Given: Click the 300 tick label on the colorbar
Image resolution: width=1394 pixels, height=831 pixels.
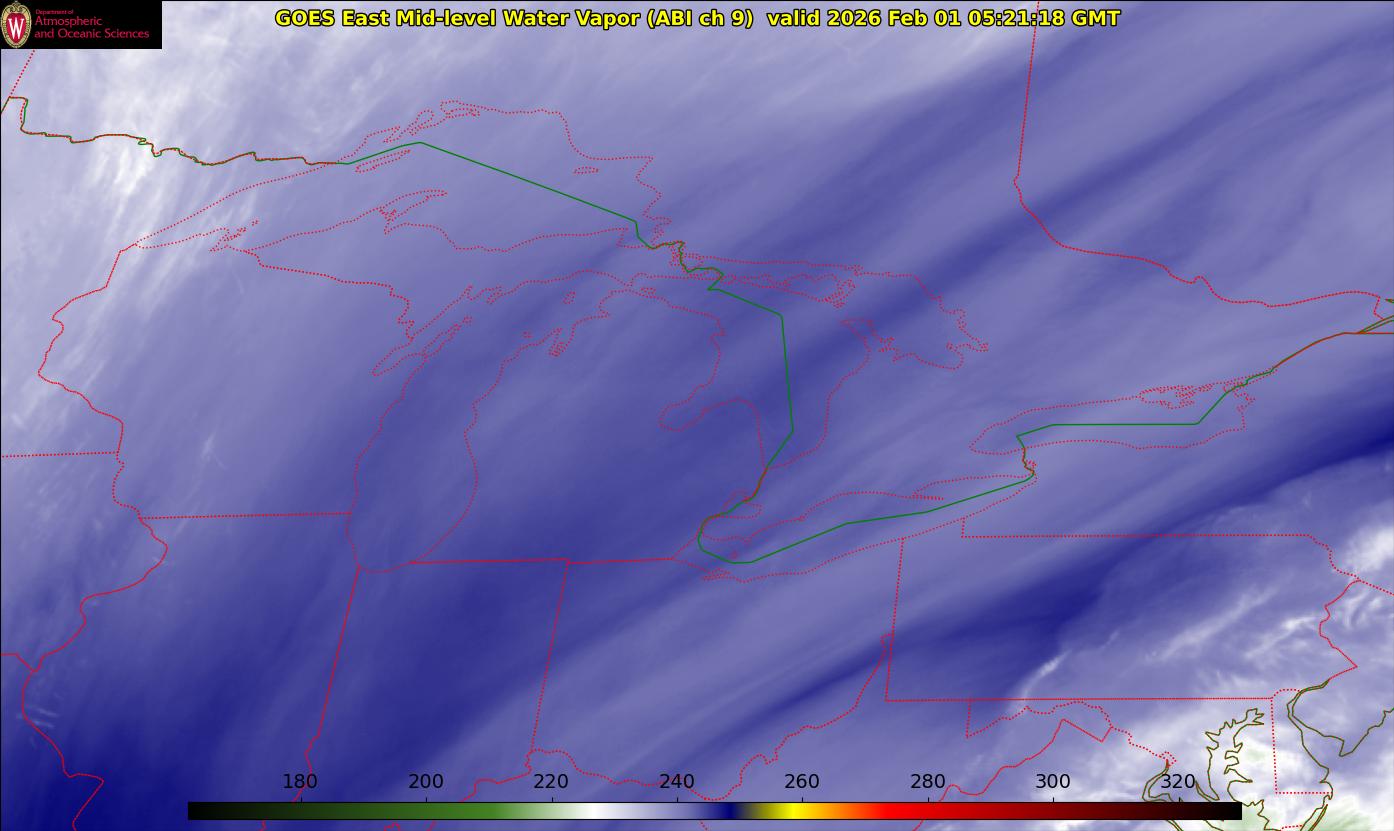Looking at the screenshot, I should tap(1053, 781).
